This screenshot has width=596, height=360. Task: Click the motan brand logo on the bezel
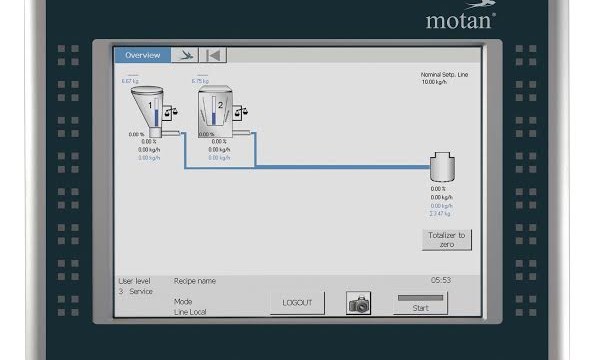pos(461,16)
